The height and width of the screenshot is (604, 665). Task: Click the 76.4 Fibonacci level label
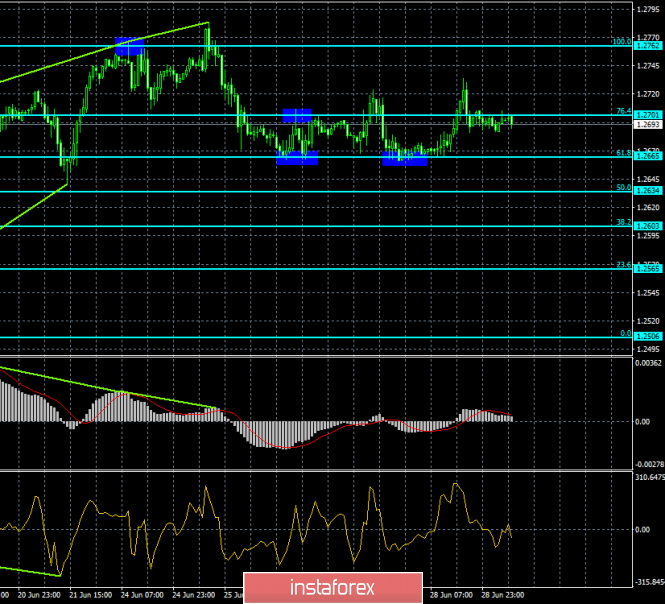point(622,111)
